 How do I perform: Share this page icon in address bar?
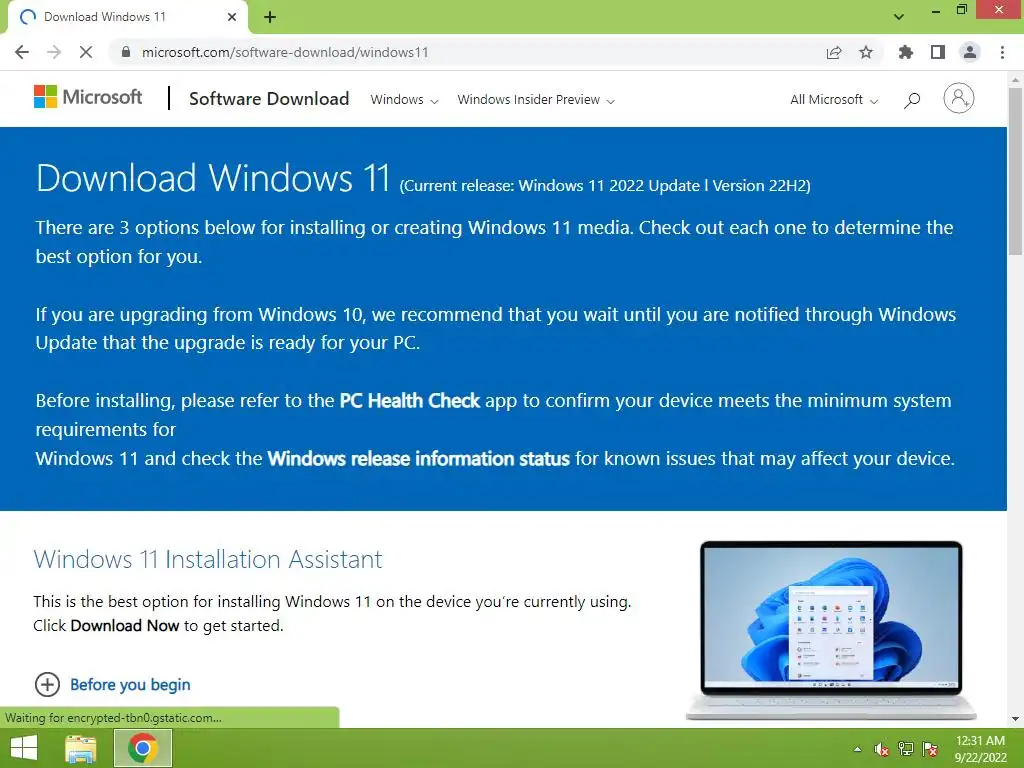834,52
